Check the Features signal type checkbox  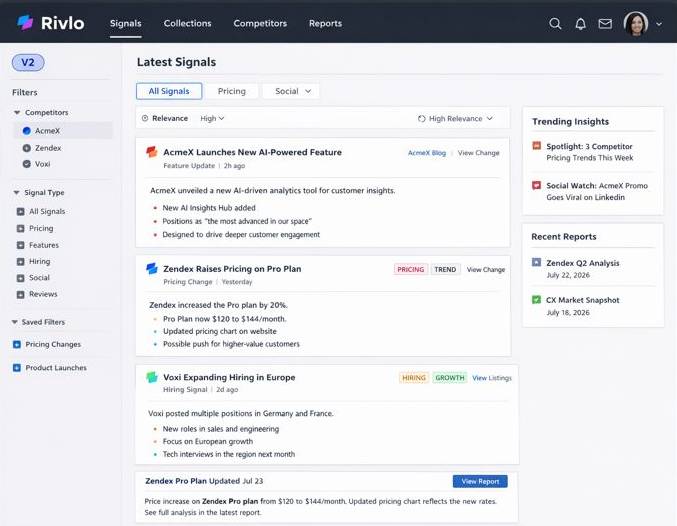[x=20, y=245]
